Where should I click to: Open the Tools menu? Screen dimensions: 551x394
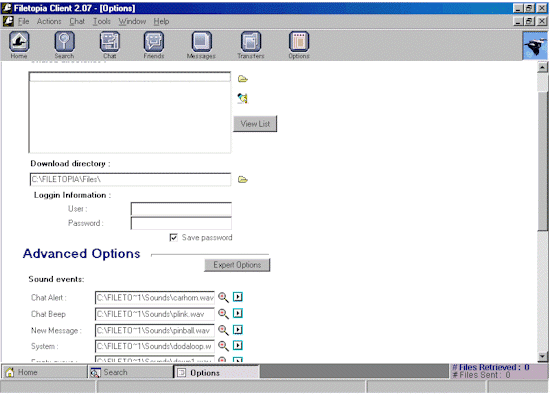tap(102, 21)
